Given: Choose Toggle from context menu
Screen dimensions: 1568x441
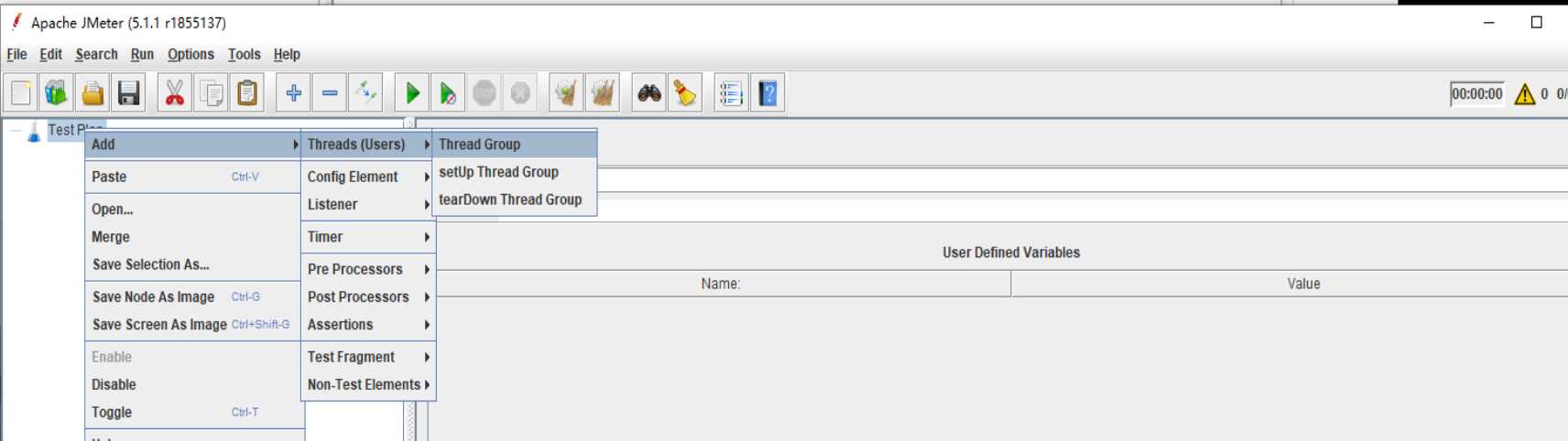Looking at the screenshot, I should pyautogui.click(x=193, y=413).
